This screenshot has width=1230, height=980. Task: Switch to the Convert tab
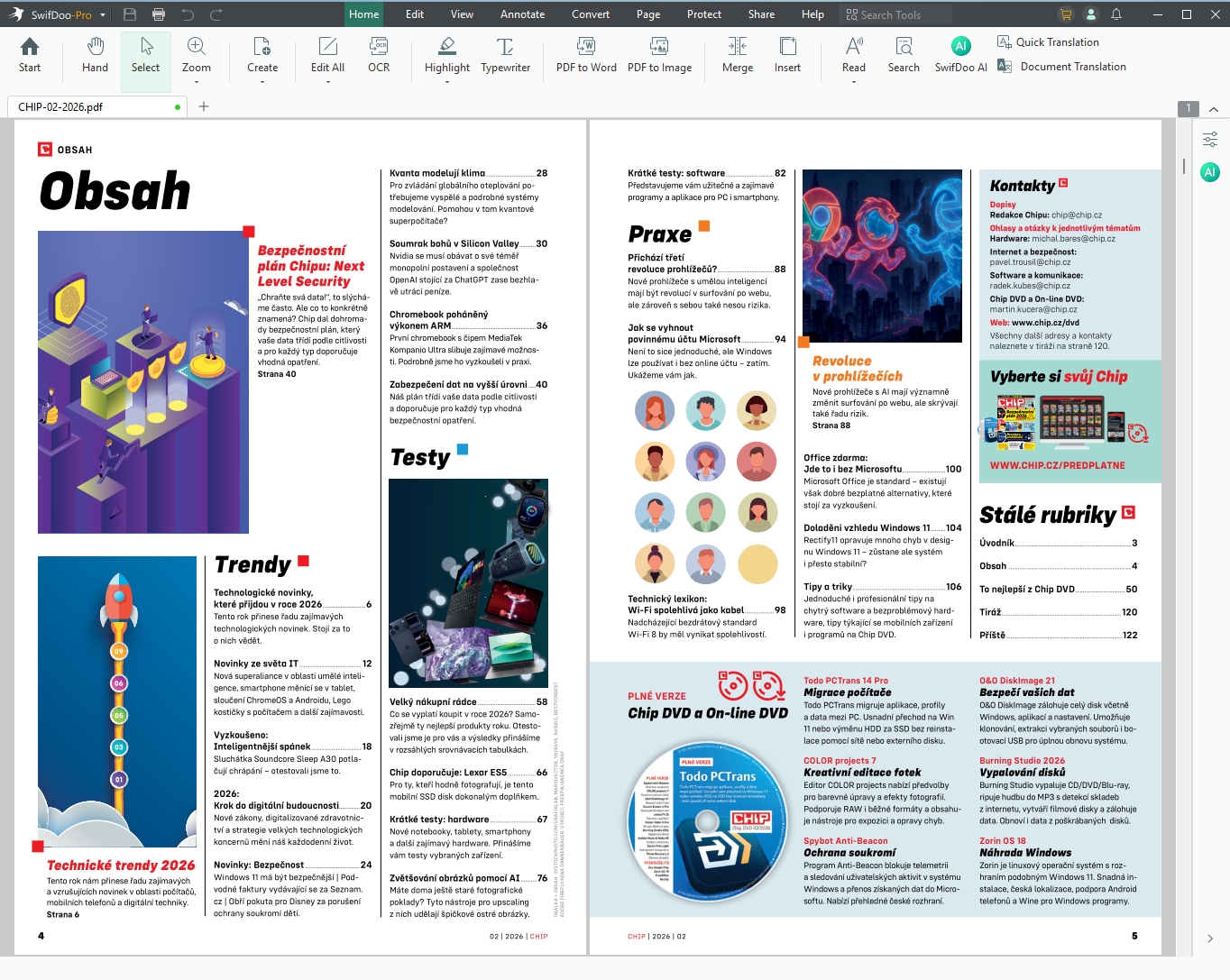(591, 14)
